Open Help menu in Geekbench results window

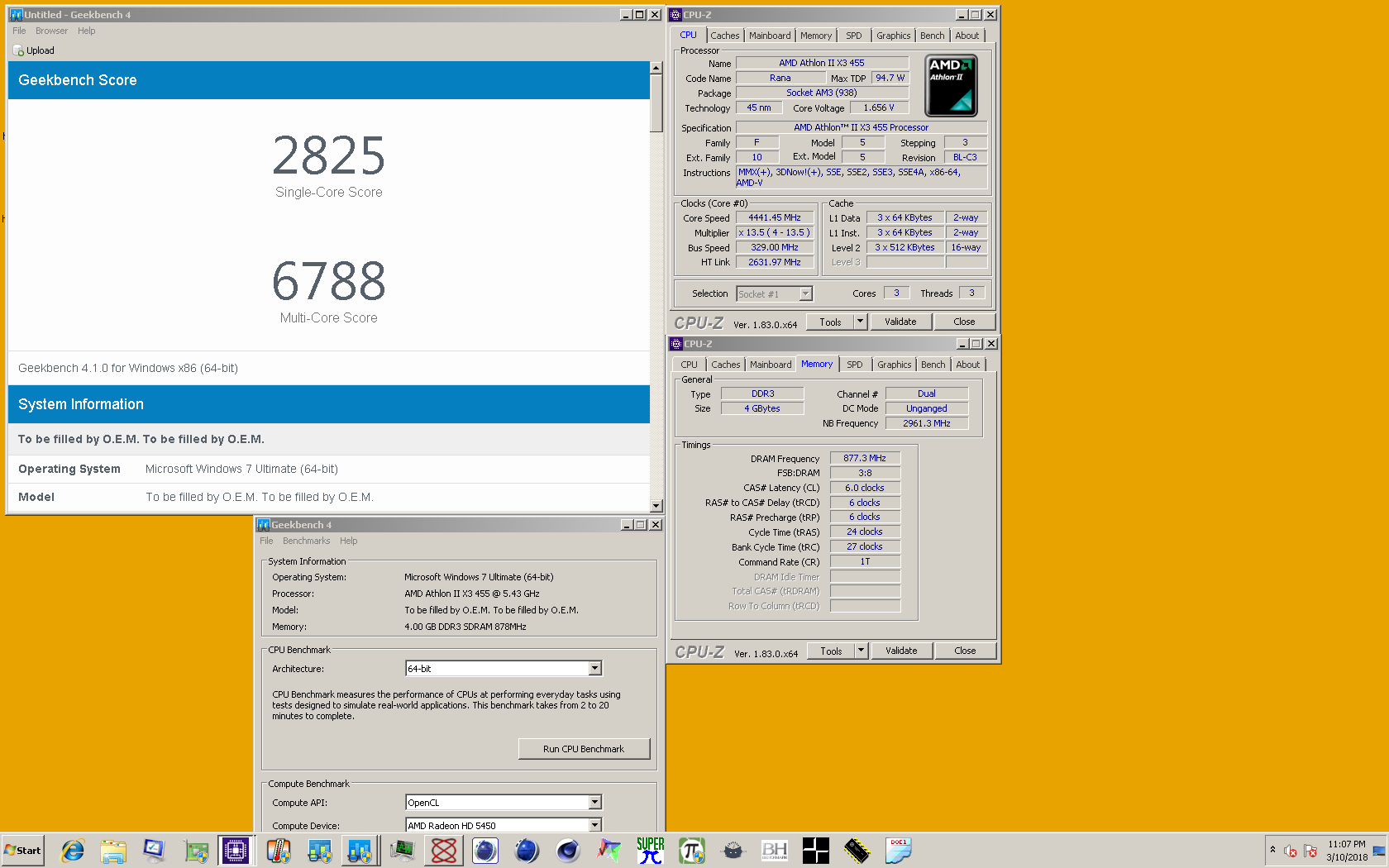87,31
